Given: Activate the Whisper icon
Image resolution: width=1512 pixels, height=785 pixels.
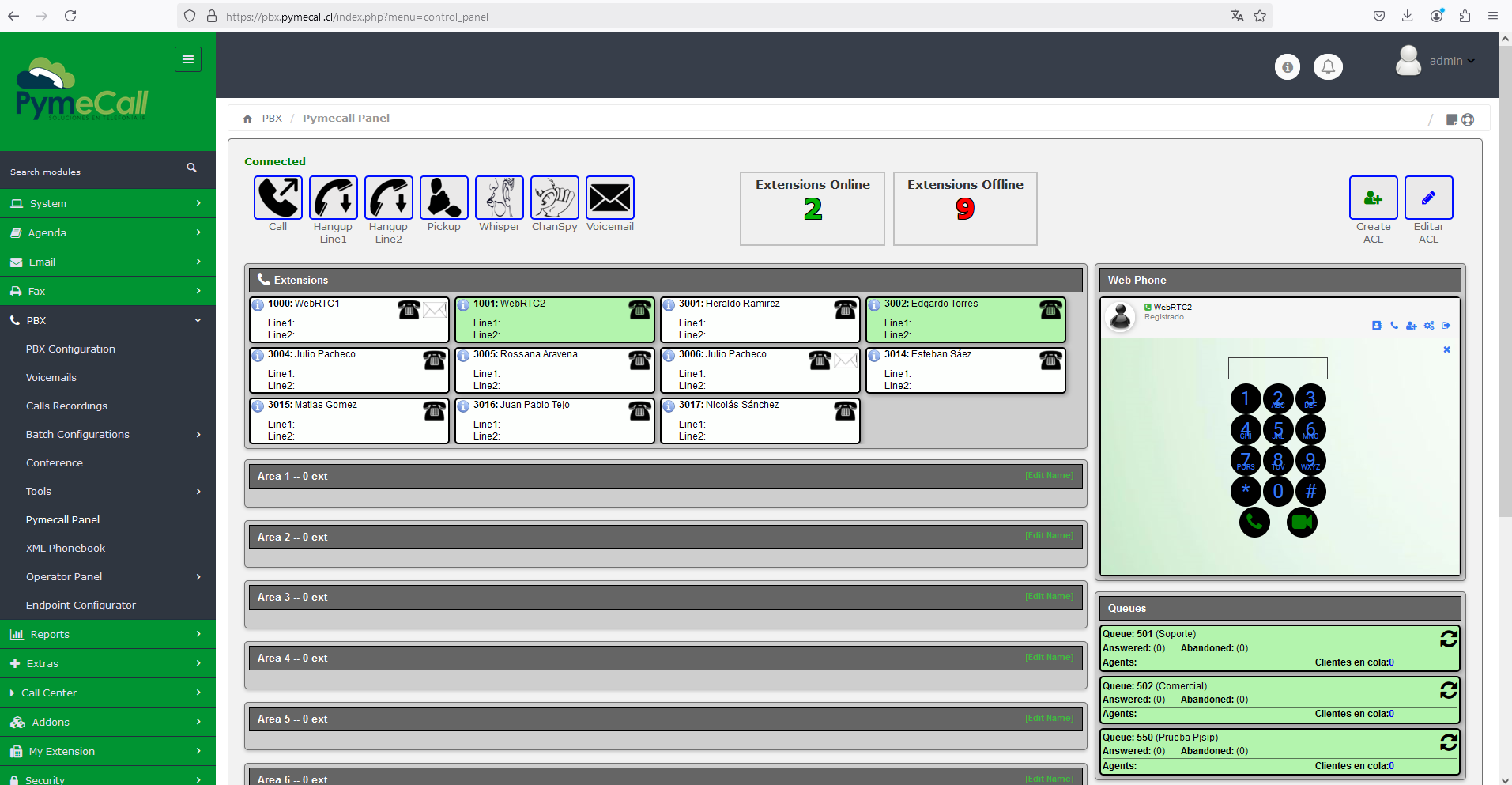Looking at the screenshot, I should [499, 198].
